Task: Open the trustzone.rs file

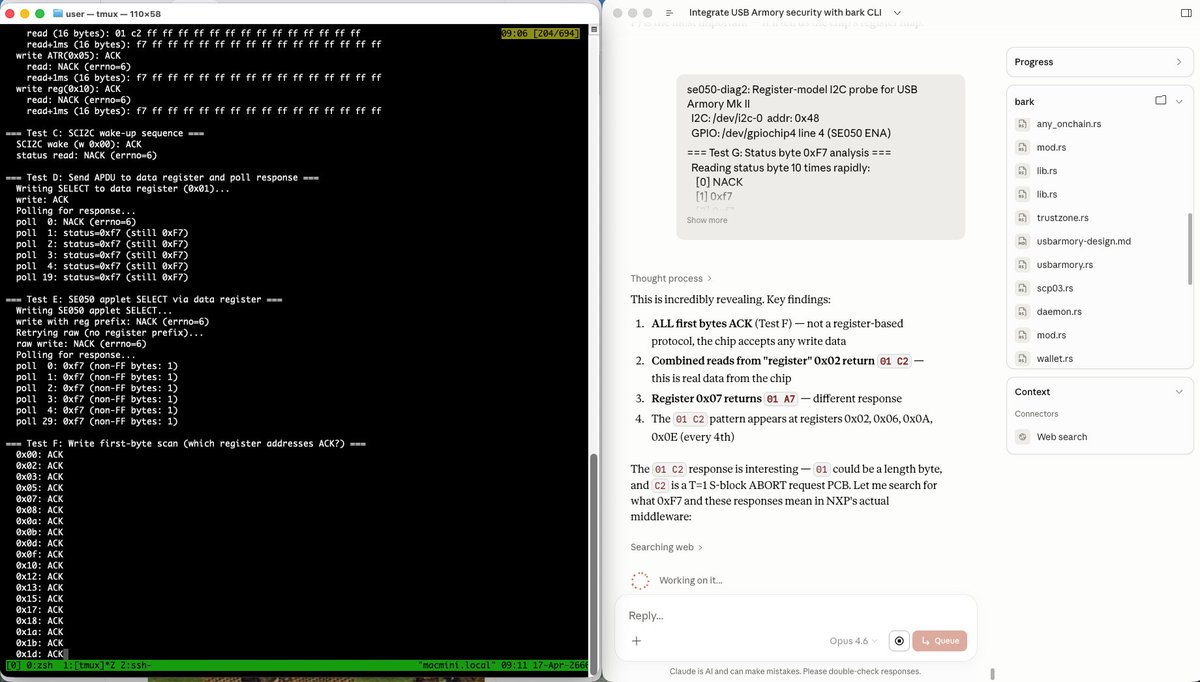Action: tap(1062, 218)
